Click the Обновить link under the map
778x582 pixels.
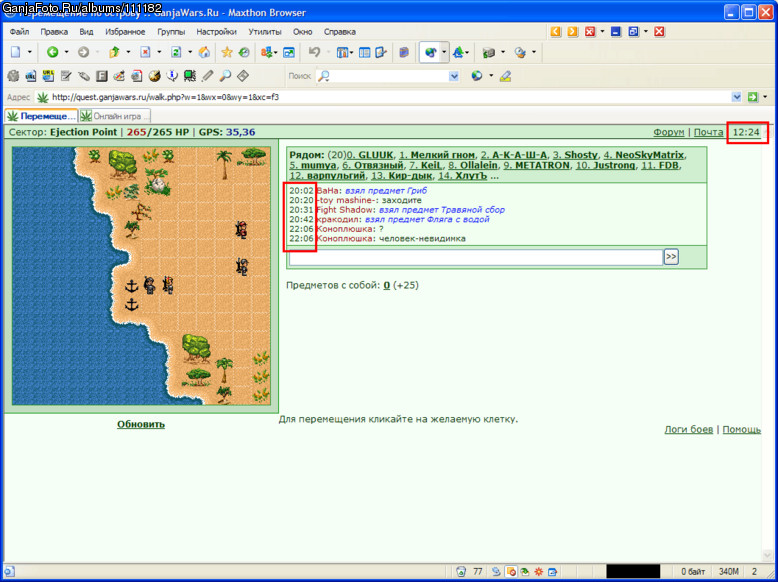coord(141,424)
